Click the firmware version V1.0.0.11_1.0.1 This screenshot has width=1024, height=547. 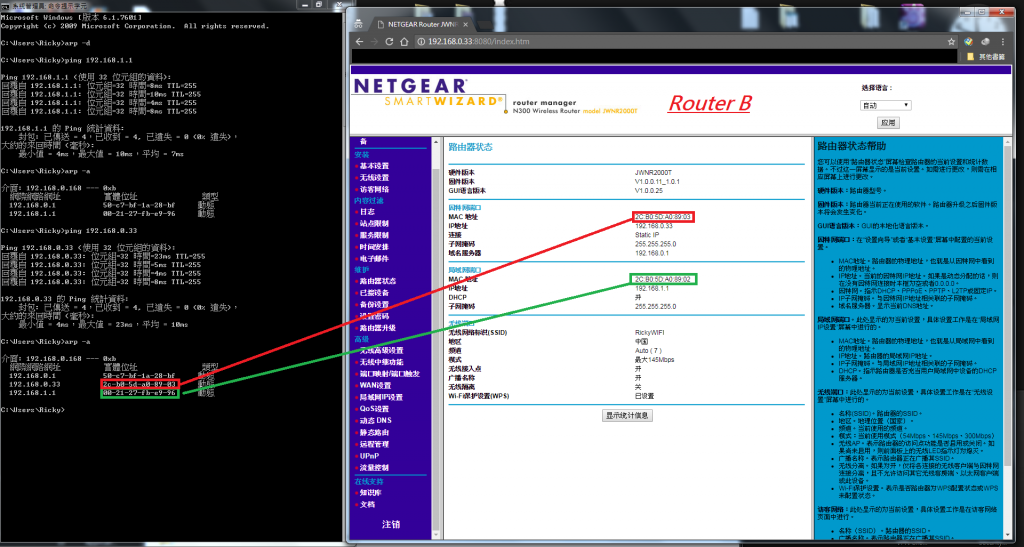(658, 181)
